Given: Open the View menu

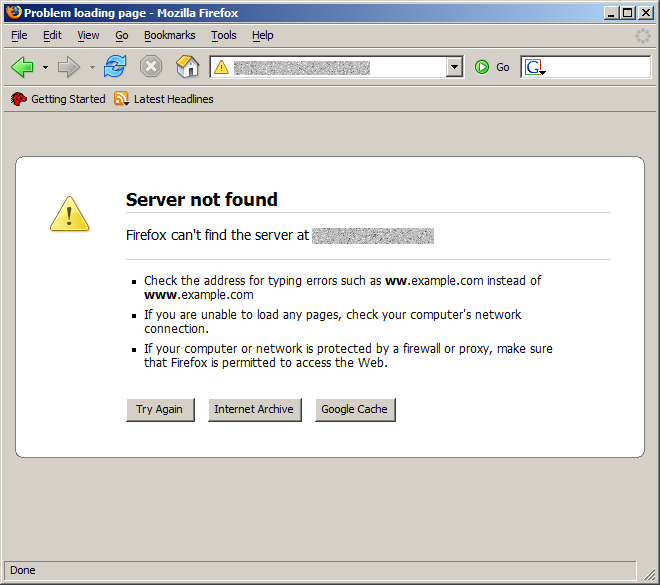Looking at the screenshot, I should [x=88, y=35].
